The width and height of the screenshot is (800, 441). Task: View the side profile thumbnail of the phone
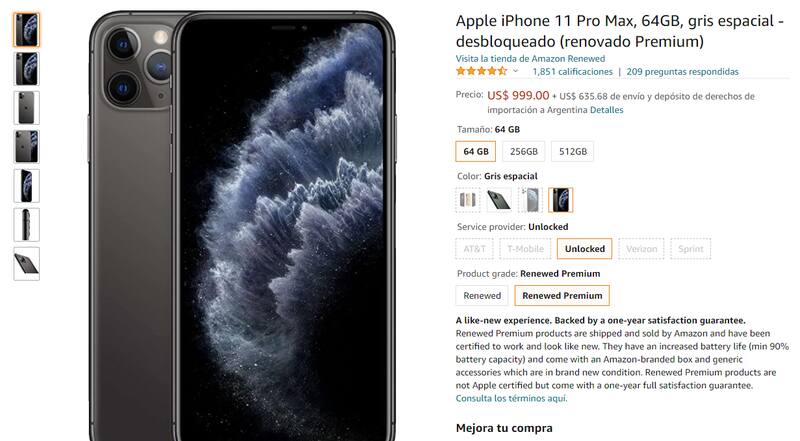27,225
